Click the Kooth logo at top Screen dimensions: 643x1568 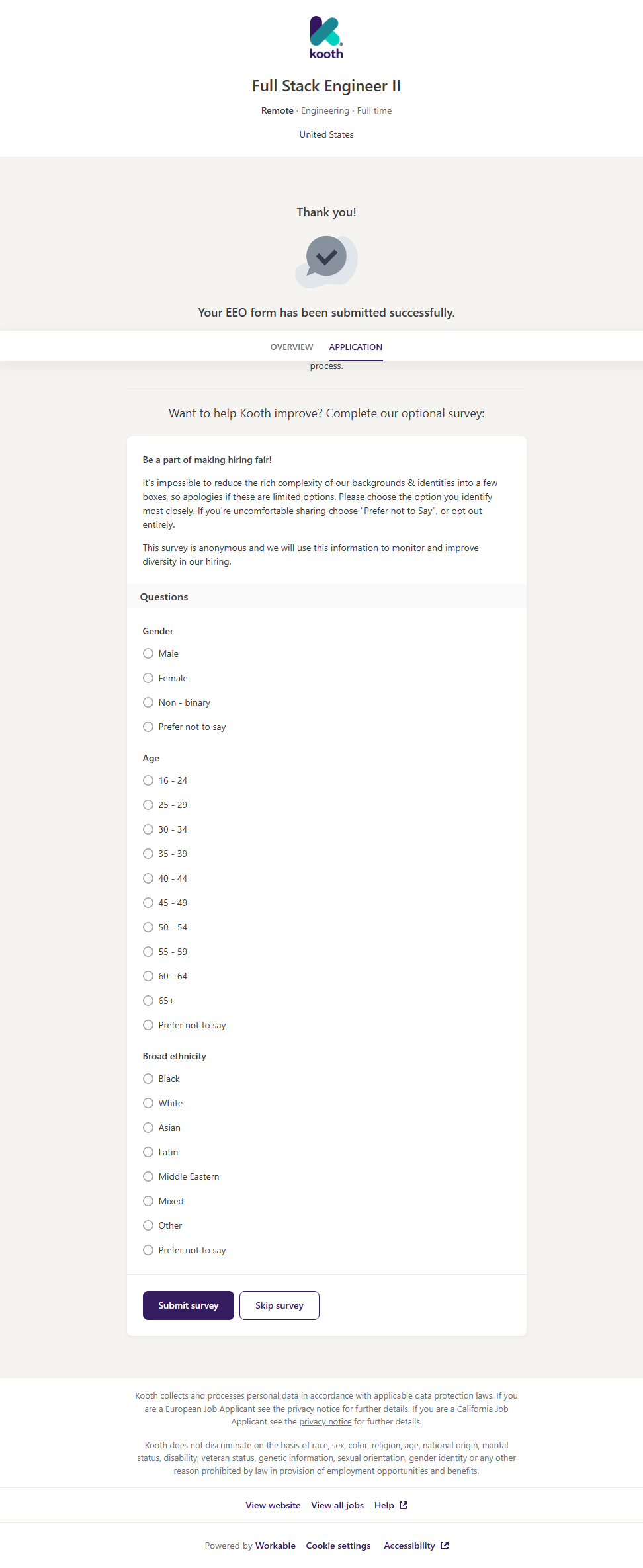(326, 38)
